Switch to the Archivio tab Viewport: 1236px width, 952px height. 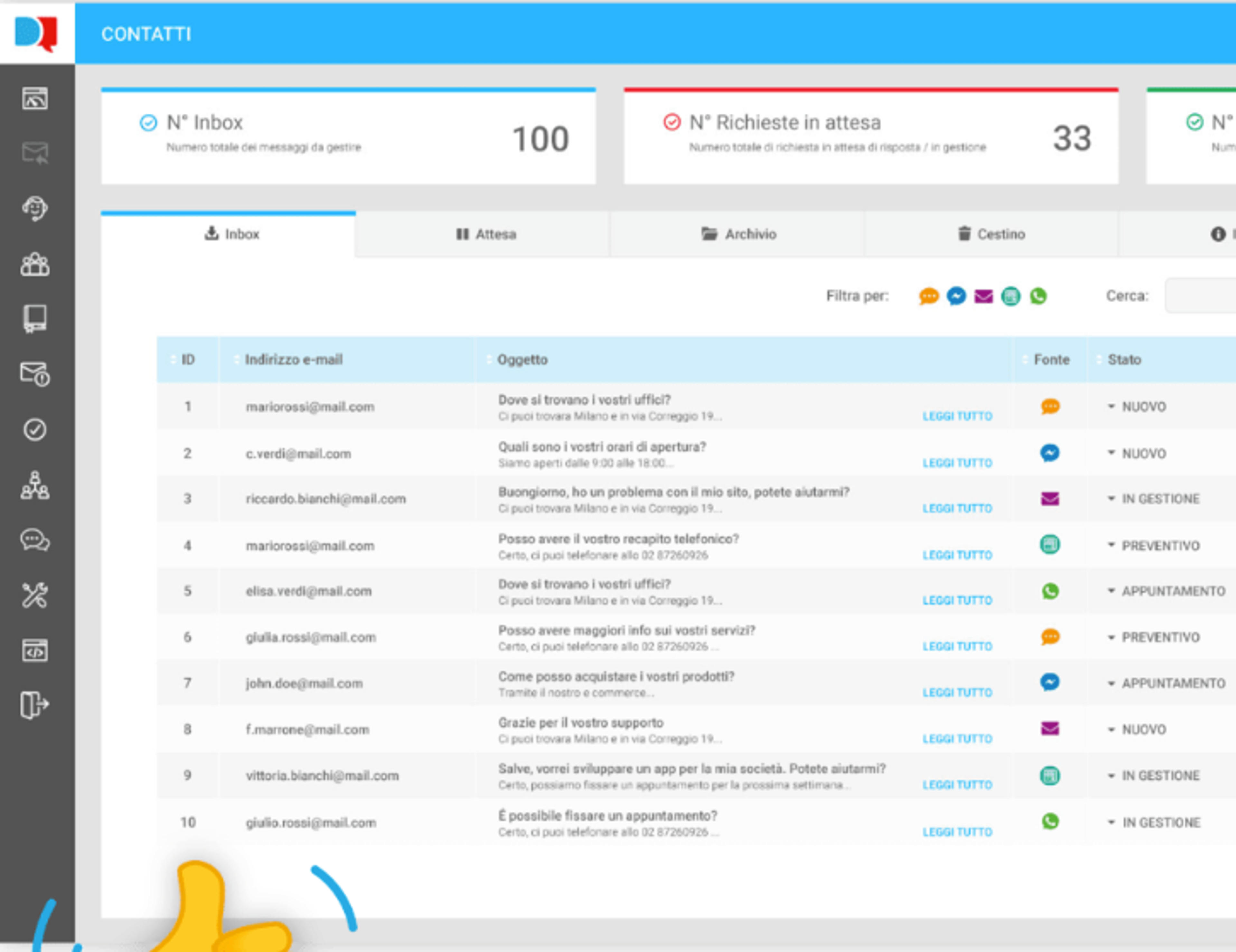click(737, 234)
